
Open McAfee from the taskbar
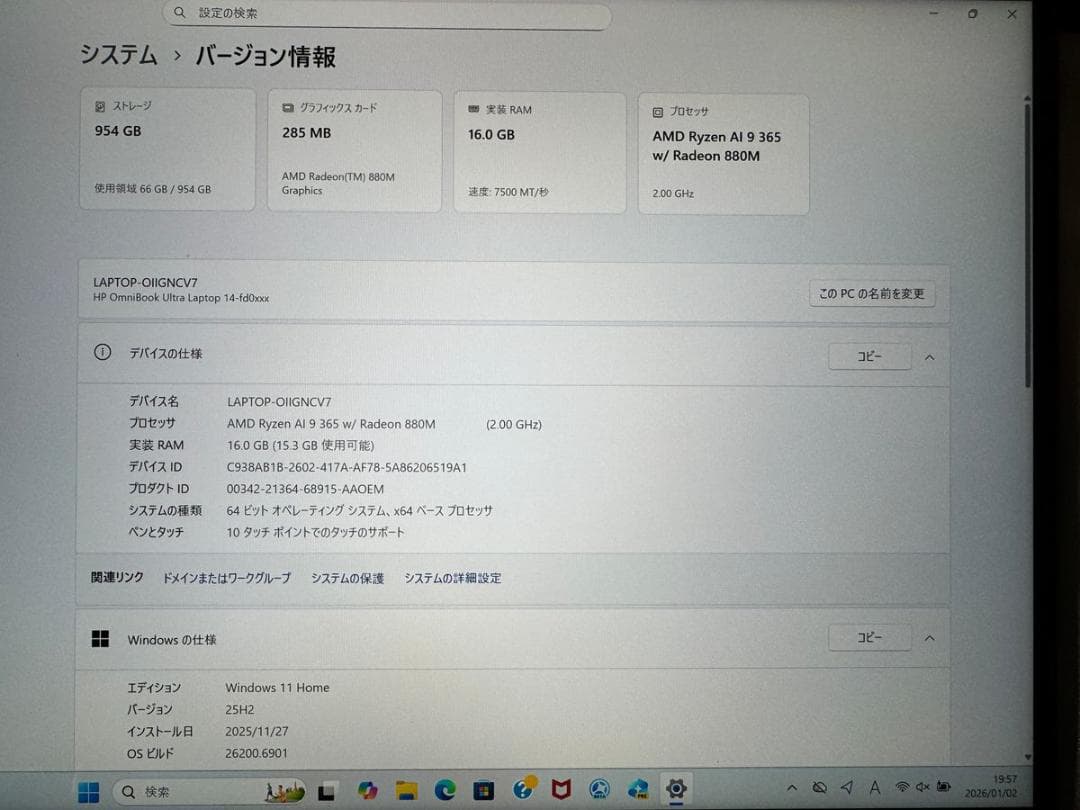[562, 791]
